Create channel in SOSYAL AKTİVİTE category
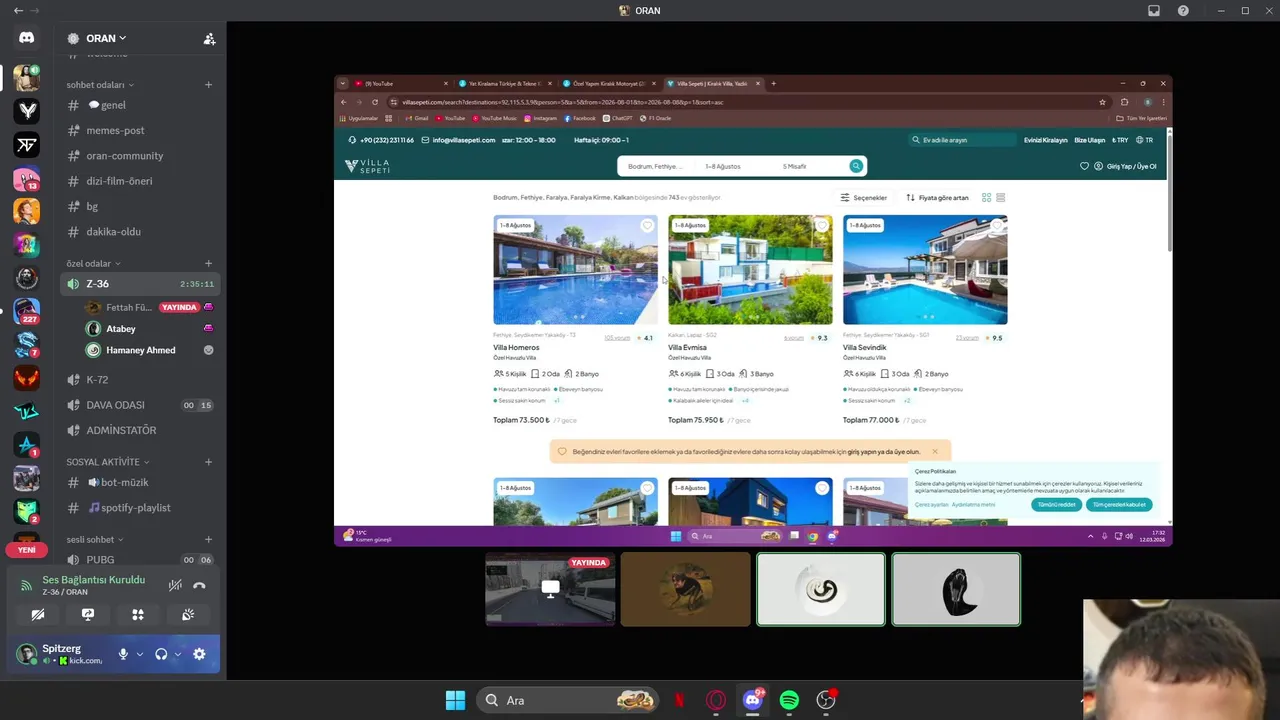The image size is (1280, 720). coord(208,462)
